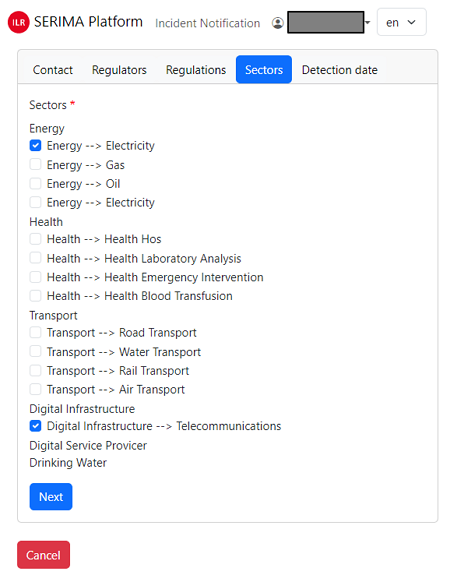Go to the Detection date tab
The height and width of the screenshot is (582, 450).
coord(339,70)
